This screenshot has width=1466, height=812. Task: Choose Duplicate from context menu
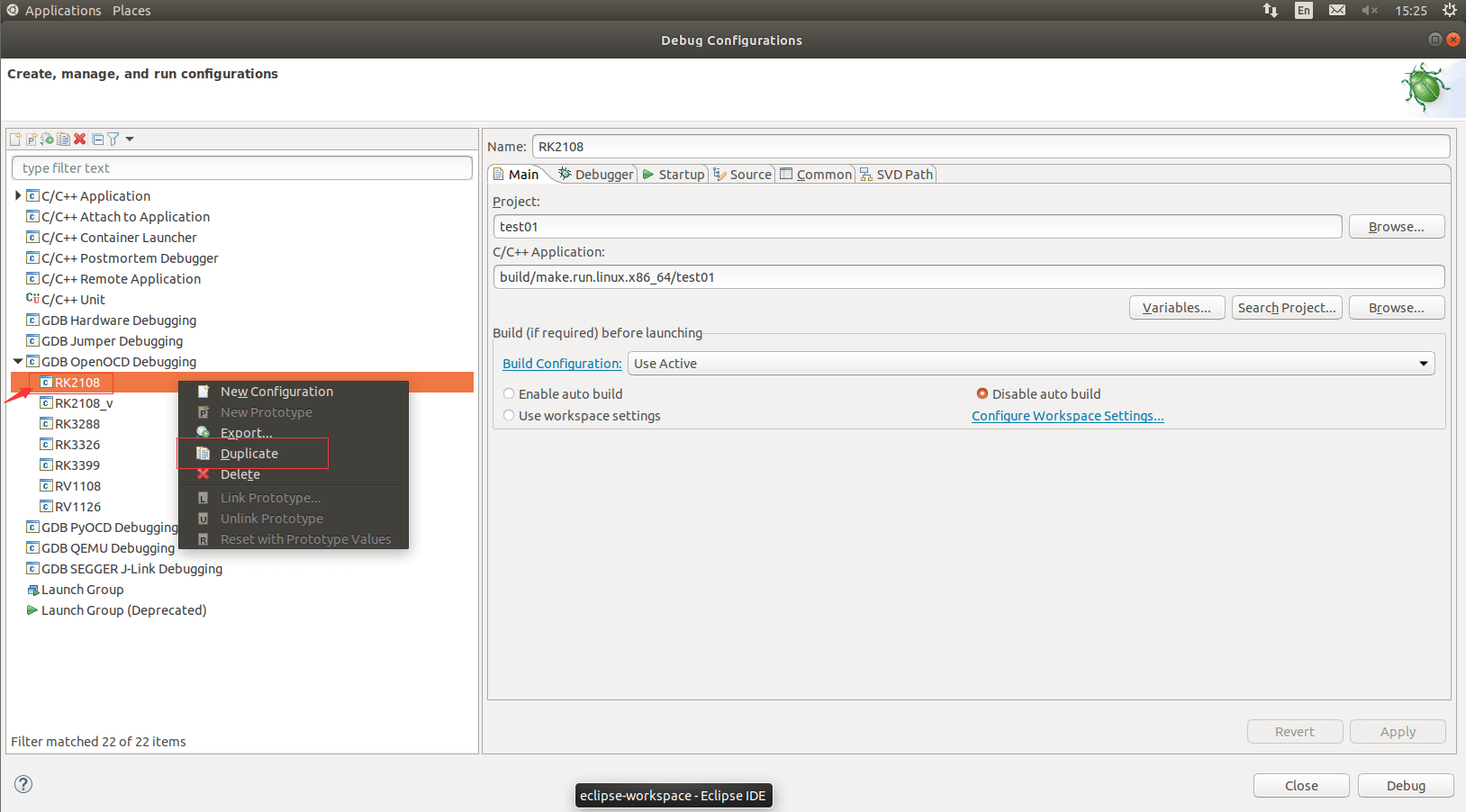point(249,454)
